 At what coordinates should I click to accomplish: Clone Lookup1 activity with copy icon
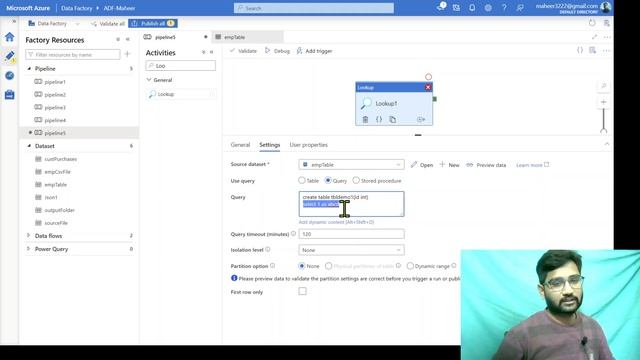(x=392, y=120)
